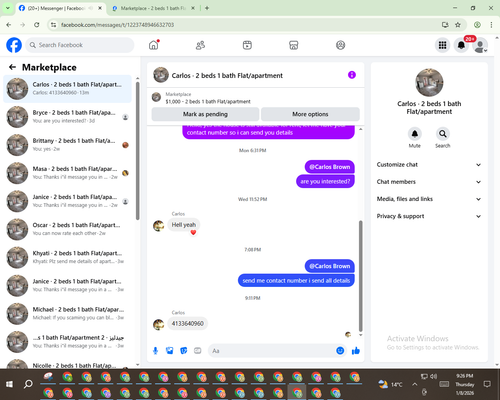The width and height of the screenshot is (500, 400).
Task: Click Mark as pending button
Action: 205,114
